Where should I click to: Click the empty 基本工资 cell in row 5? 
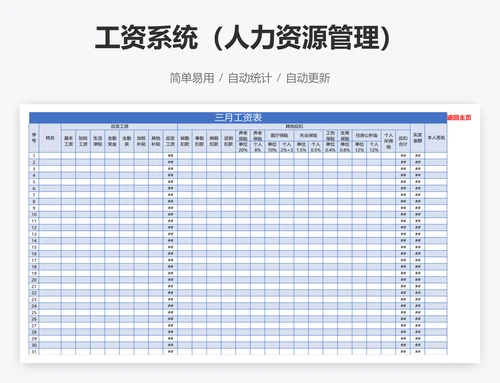point(68,182)
